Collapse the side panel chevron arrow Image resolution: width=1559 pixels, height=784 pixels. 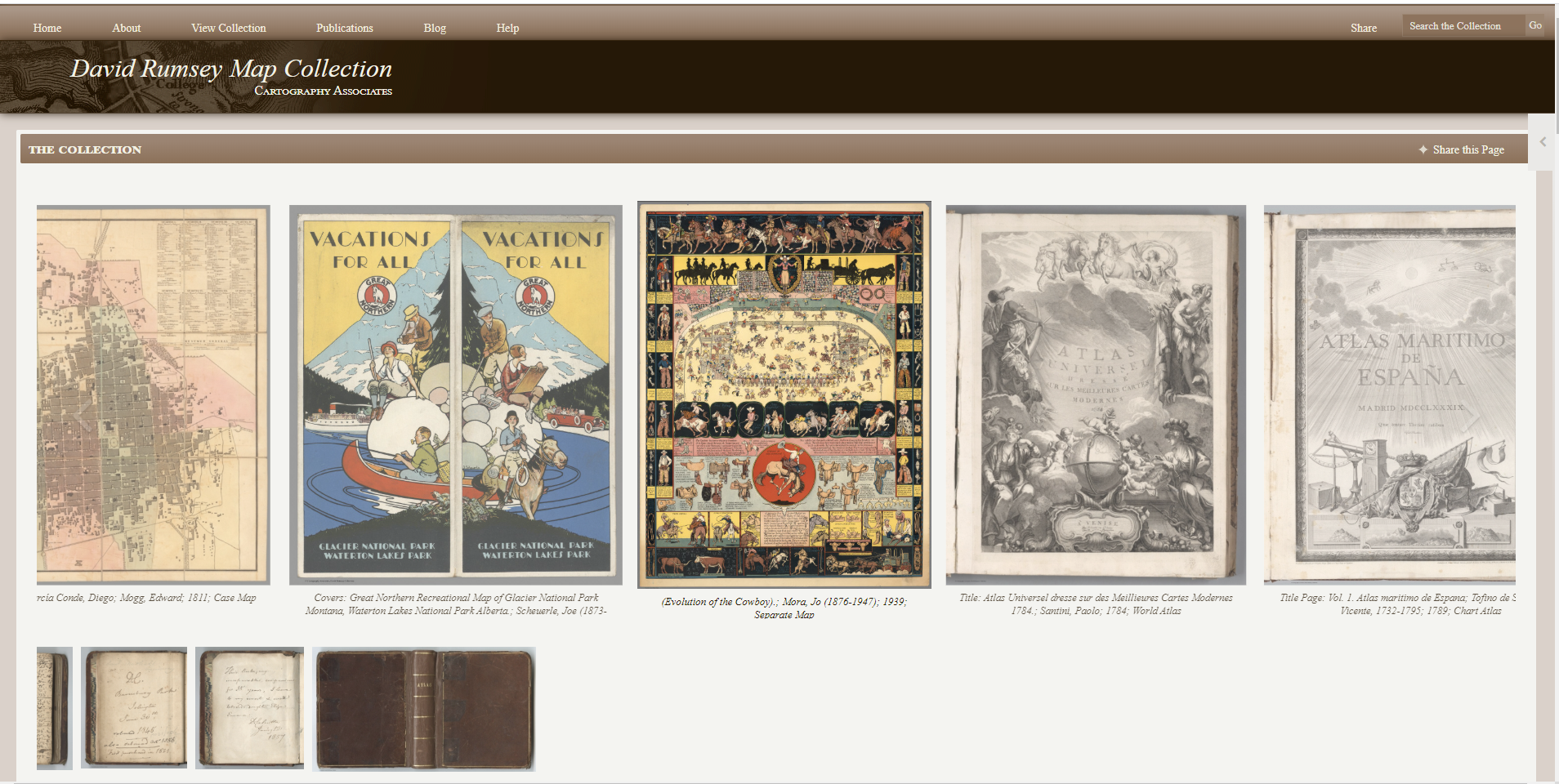[x=1543, y=142]
